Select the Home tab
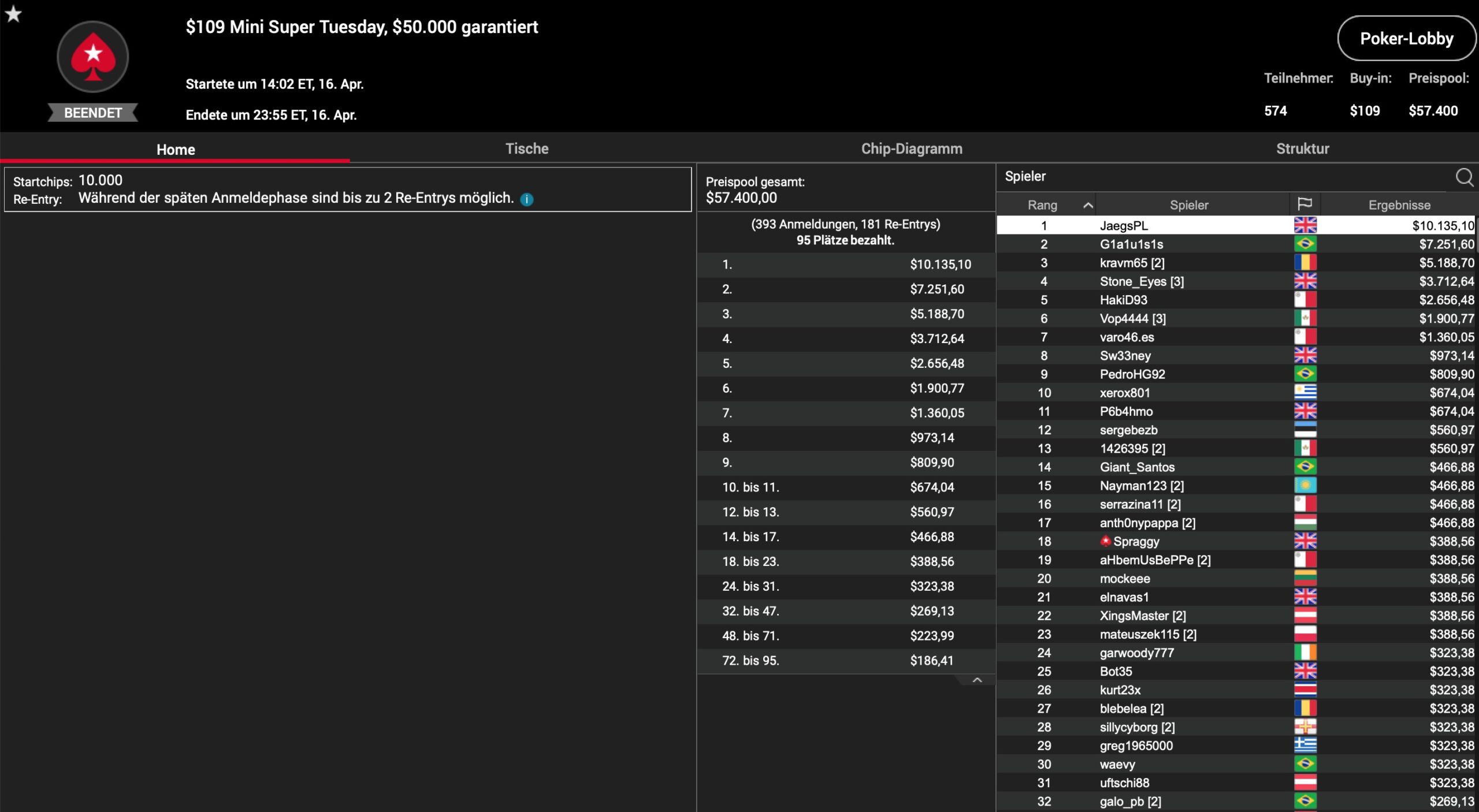Screen dimensions: 1479x812 176,150
